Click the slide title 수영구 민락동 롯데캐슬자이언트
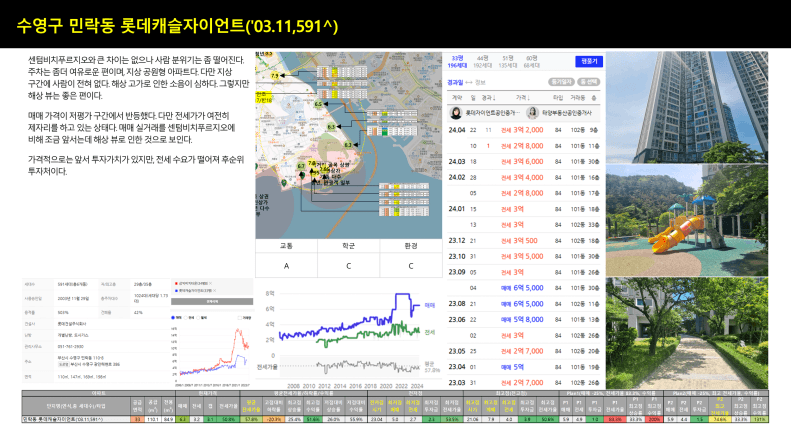The image size is (791, 445). tap(177, 25)
